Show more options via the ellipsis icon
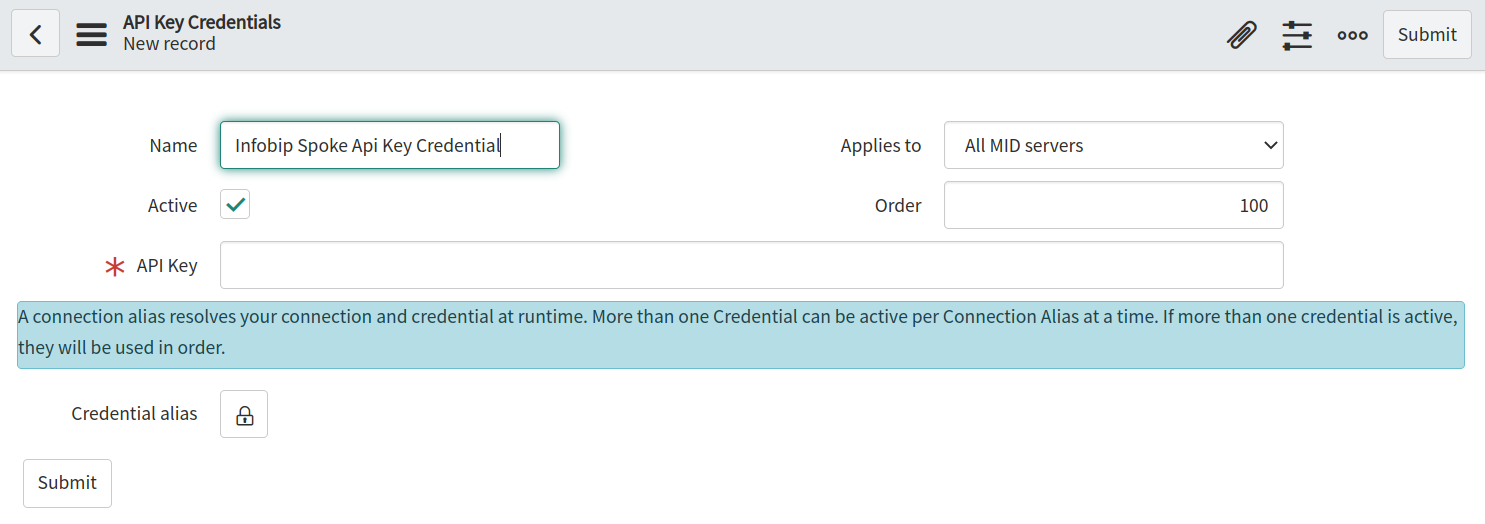The height and width of the screenshot is (524, 1485). pos(1352,35)
